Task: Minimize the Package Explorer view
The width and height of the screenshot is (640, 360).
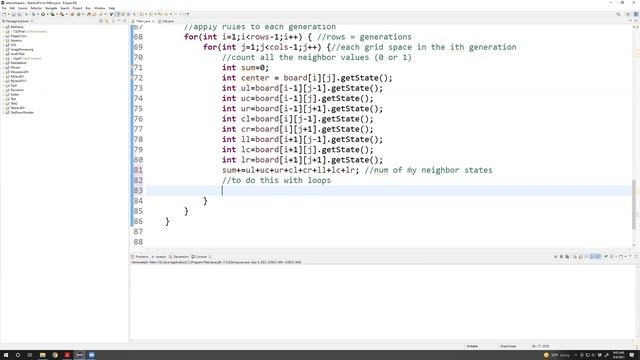Action: pos(119,21)
